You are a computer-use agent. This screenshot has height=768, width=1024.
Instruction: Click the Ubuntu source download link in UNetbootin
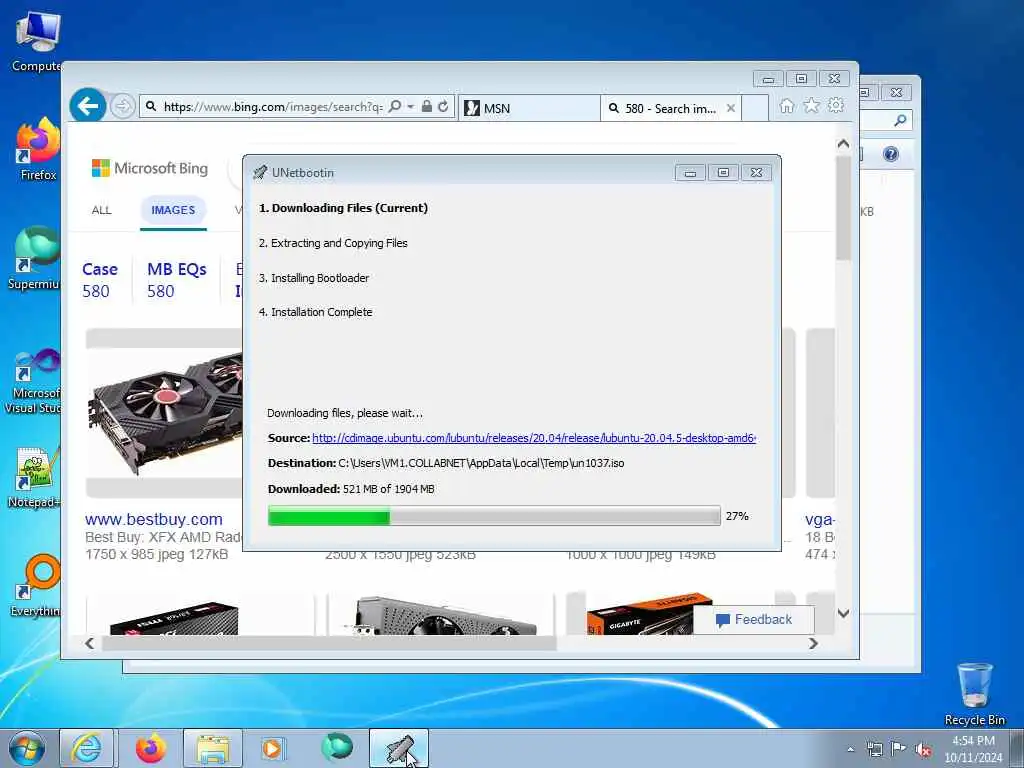click(534, 438)
